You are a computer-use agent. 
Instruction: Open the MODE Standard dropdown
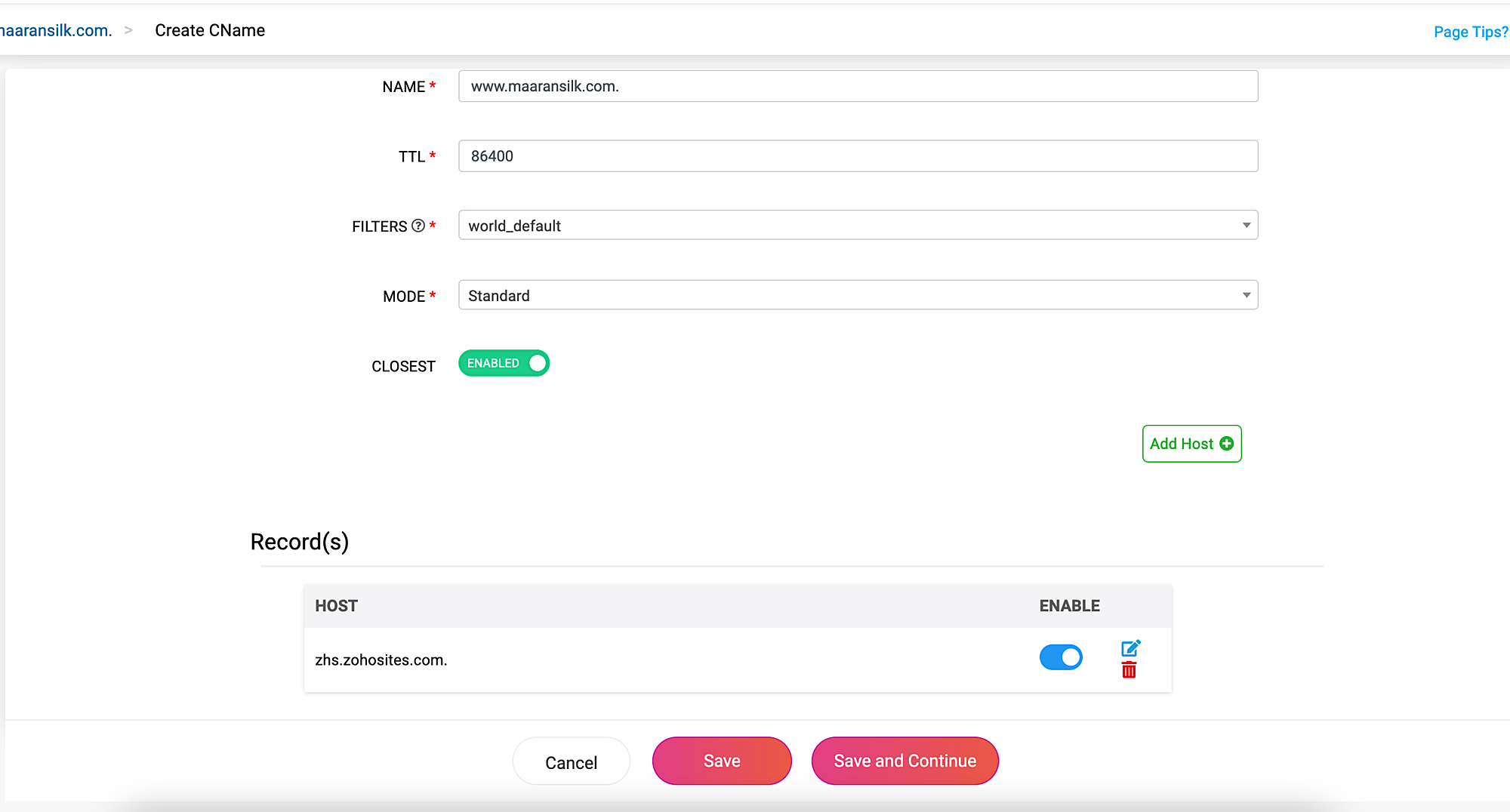[x=858, y=295]
